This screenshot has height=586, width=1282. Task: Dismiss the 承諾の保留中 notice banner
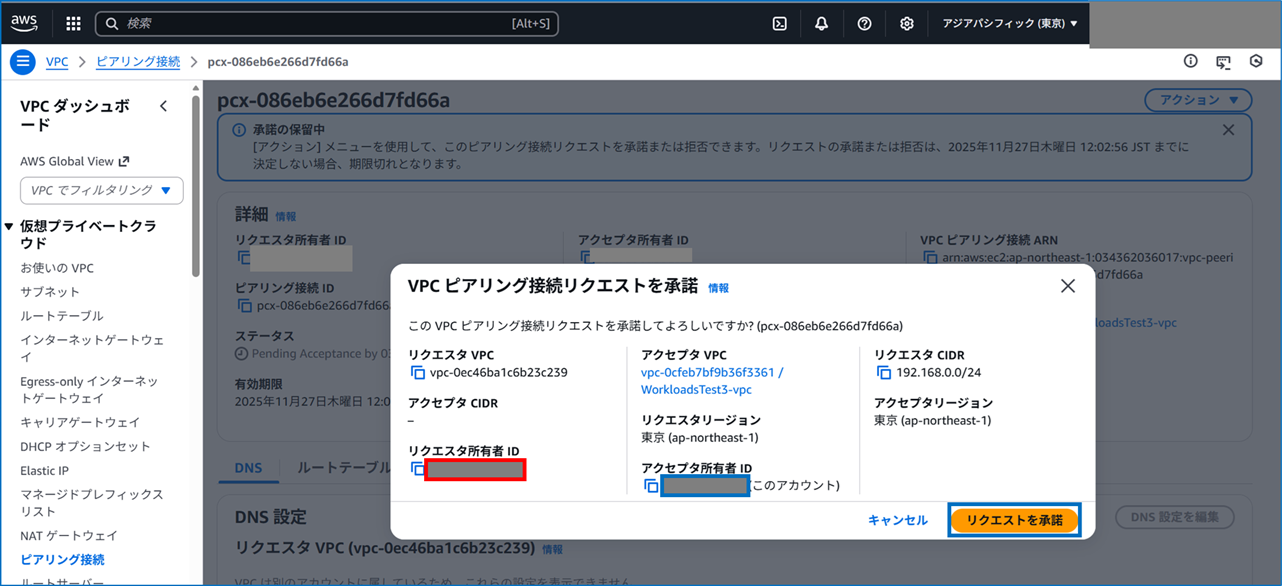pyautogui.click(x=1229, y=130)
